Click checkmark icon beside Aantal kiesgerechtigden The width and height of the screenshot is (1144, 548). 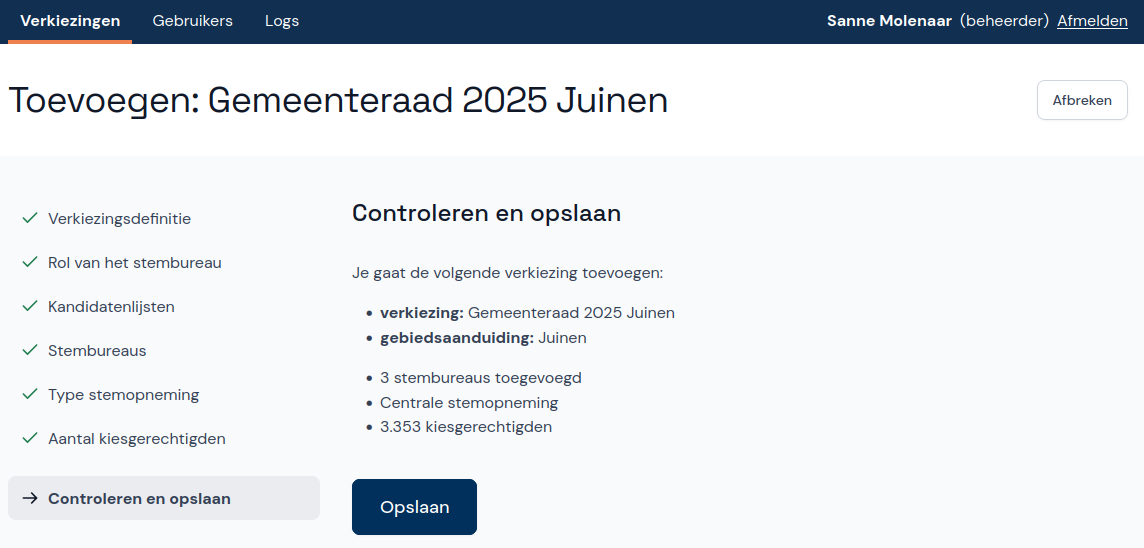coord(30,438)
